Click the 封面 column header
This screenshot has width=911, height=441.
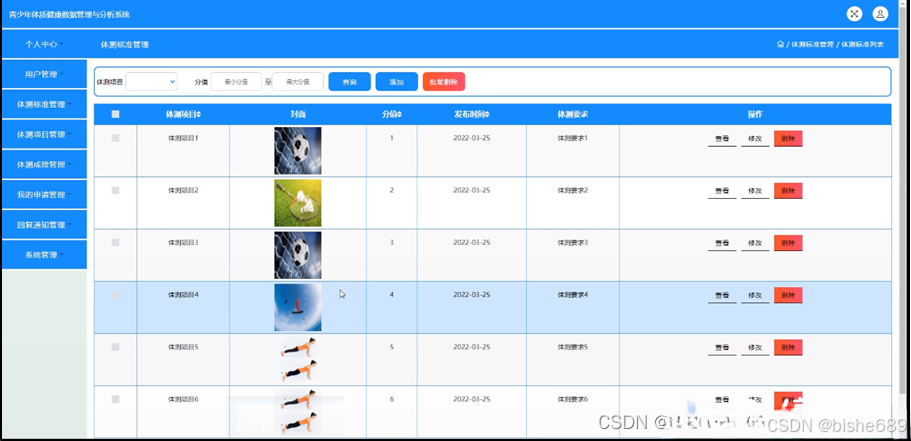297,114
